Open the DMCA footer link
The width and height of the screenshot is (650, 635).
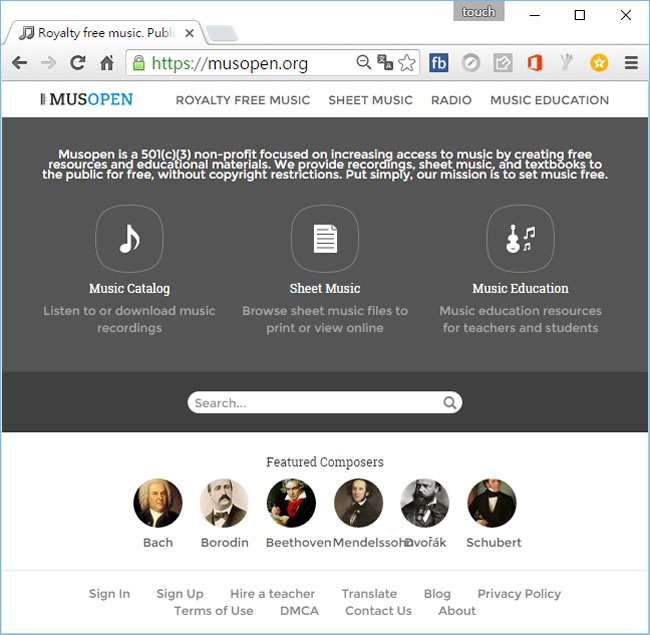pos(299,611)
